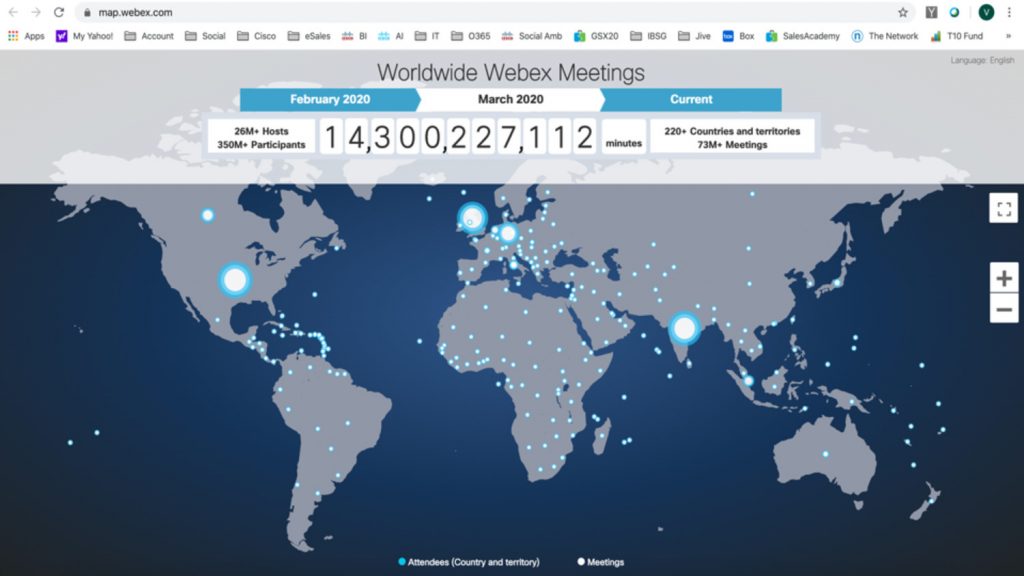Click the large meeting bubble over India

click(684, 328)
